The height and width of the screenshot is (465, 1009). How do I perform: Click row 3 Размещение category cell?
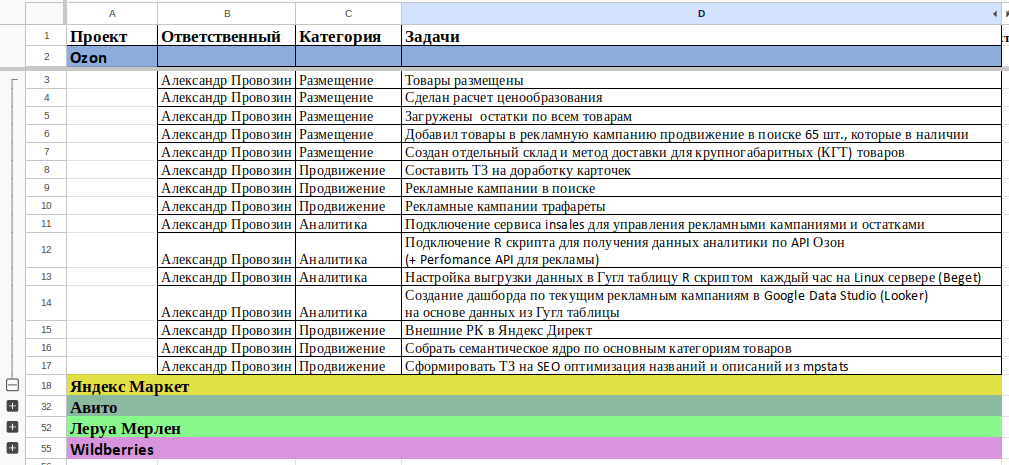pos(348,80)
